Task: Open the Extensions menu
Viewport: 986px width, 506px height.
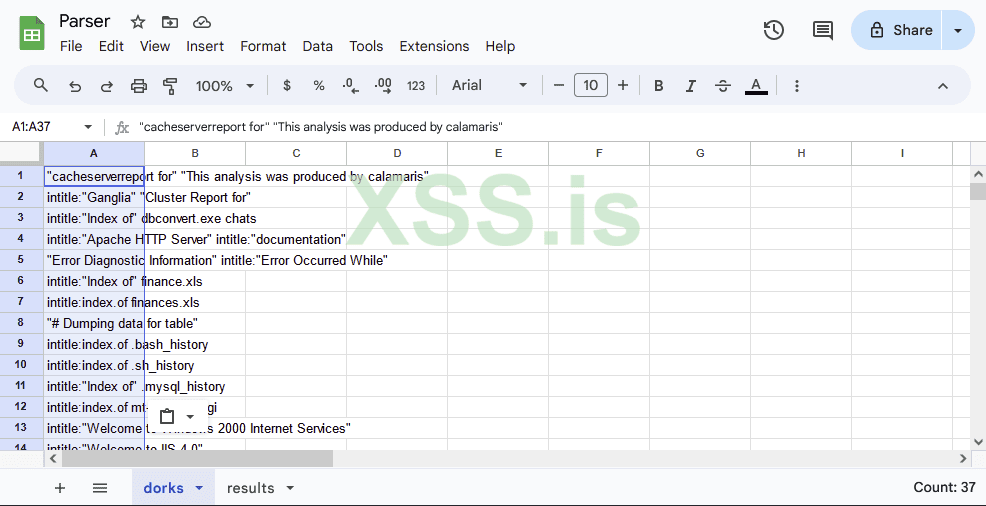Action: 435,47
